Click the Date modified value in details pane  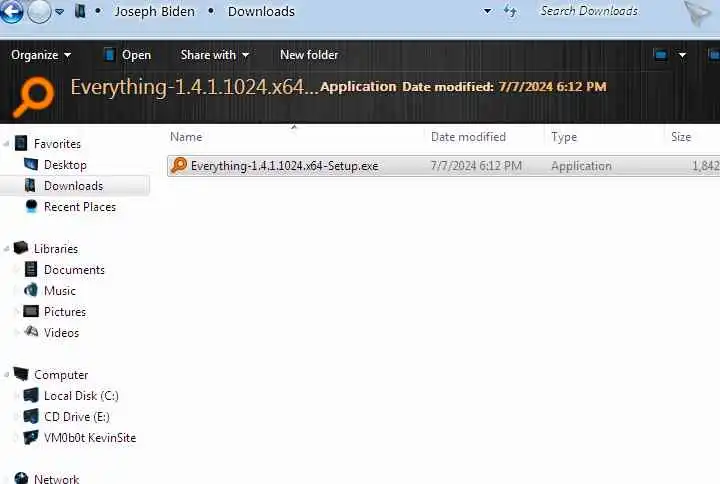tap(552, 87)
